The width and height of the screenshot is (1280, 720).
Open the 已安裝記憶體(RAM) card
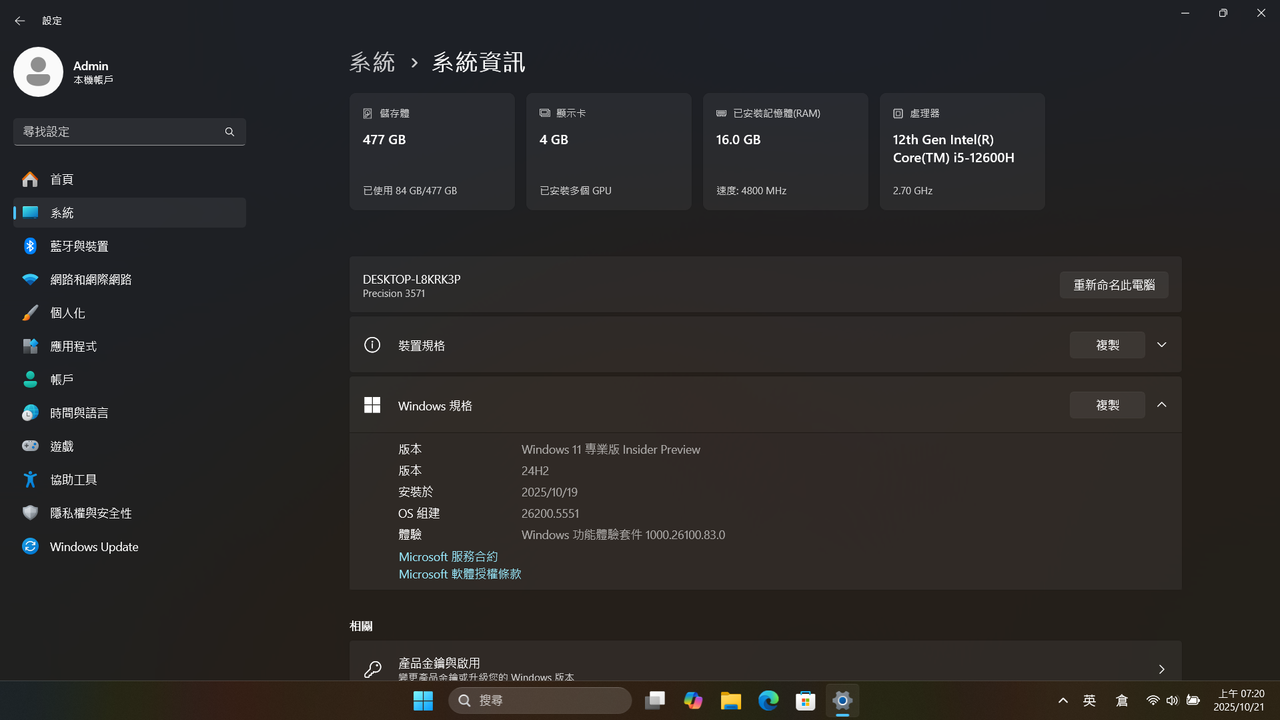pyautogui.click(x=786, y=151)
